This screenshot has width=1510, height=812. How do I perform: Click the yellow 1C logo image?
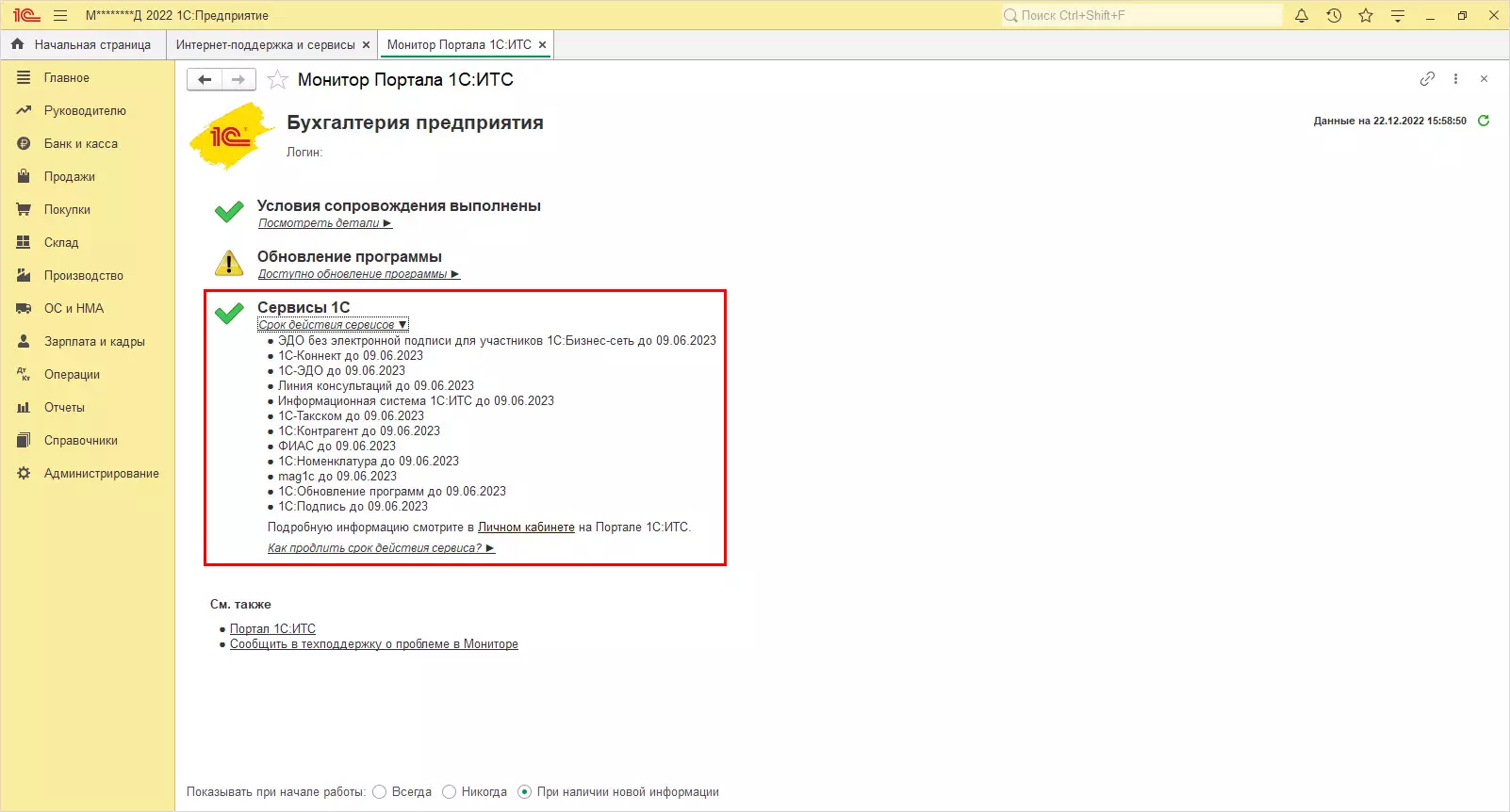tap(232, 136)
